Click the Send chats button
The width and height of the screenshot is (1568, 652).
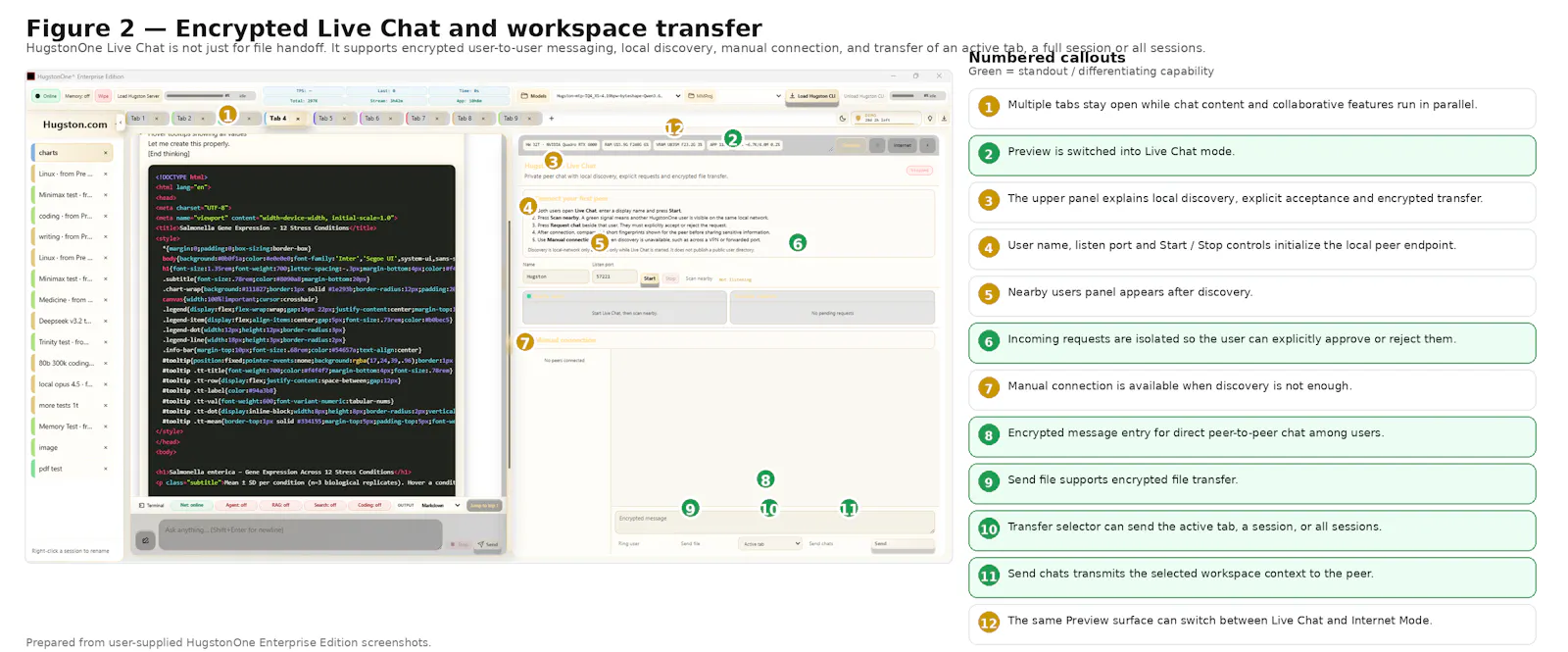click(x=821, y=543)
